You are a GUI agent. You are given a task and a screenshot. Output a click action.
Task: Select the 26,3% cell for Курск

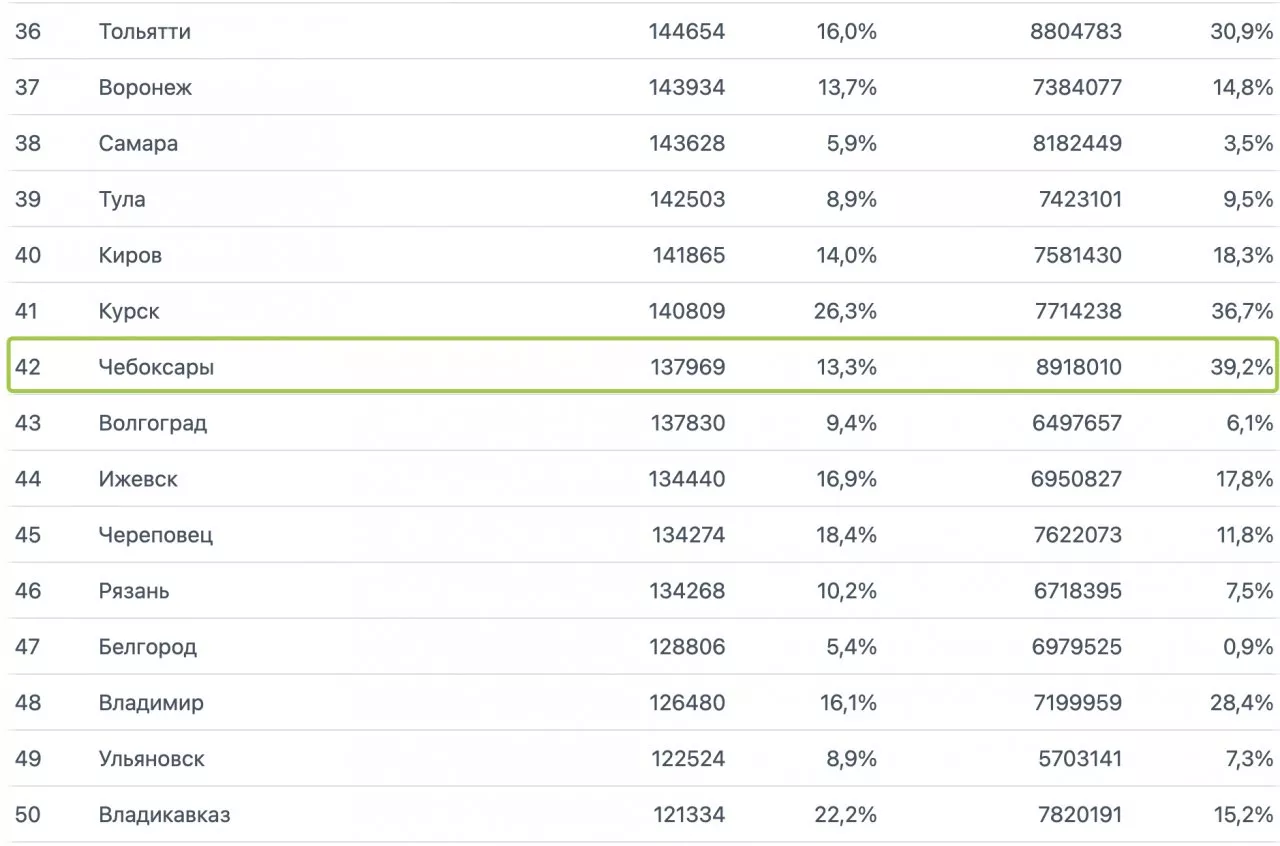coord(845,312)
